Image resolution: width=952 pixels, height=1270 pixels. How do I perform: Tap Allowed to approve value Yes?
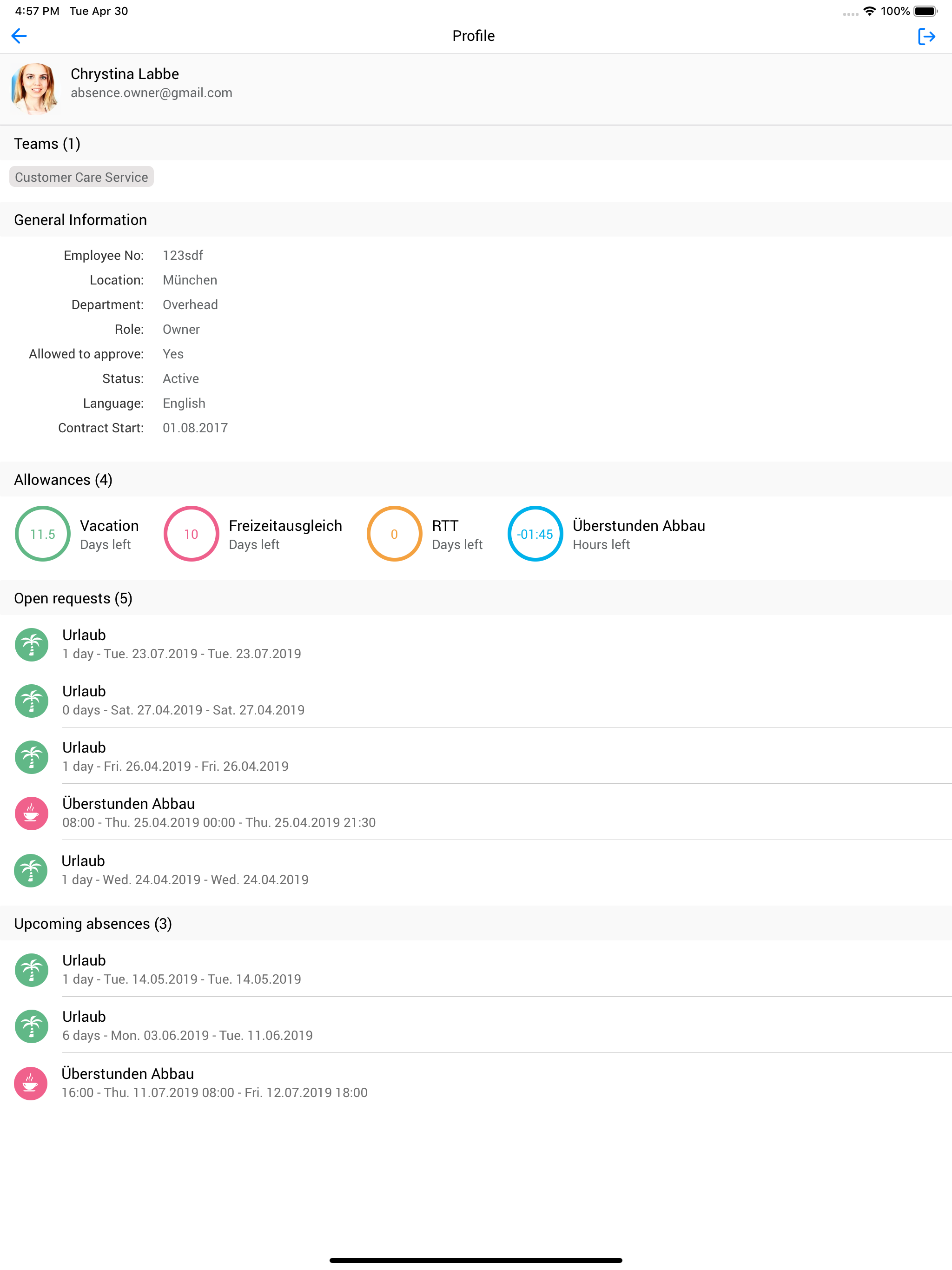click(173, 354)
